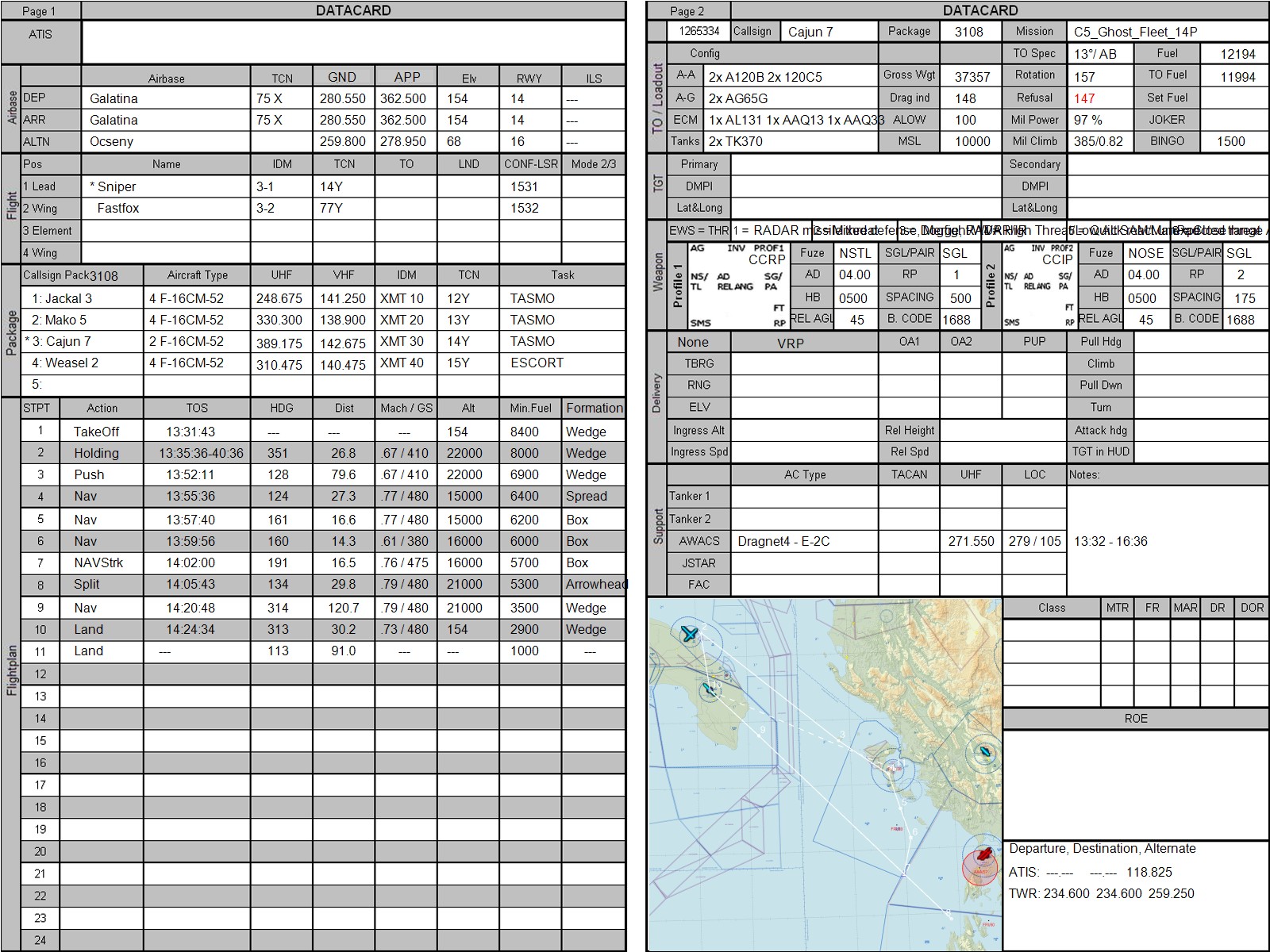Select the cyan airbase icon at map's right edge
Screen dimensions: 1270x952
coord(984,752)
